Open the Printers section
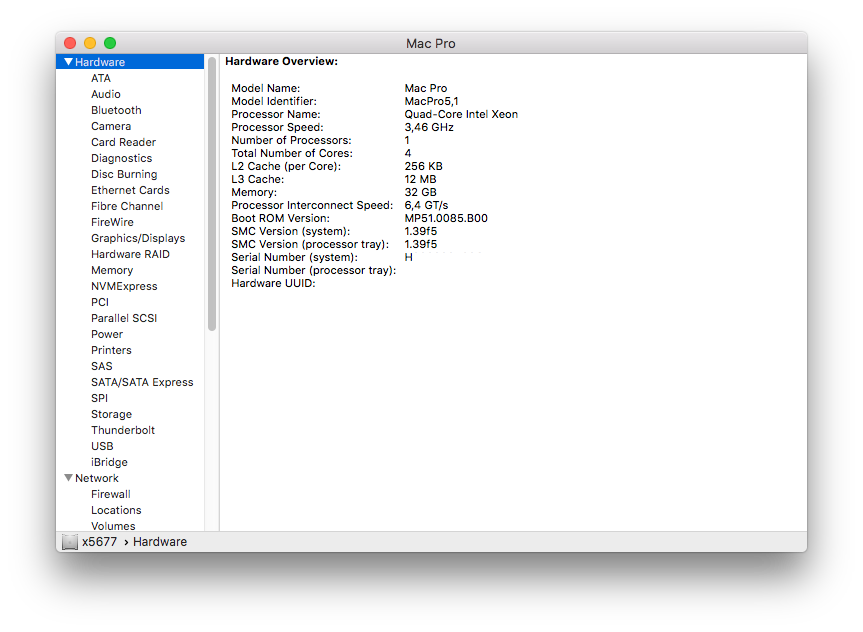Image resolution: width=863 pixels, height=632 pixels. pos(111,350)
